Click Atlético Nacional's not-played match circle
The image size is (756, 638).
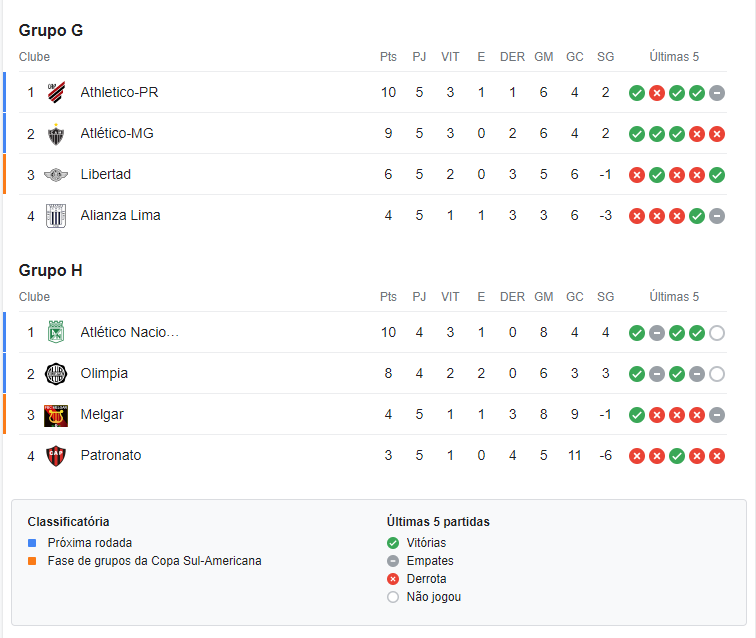717,333
